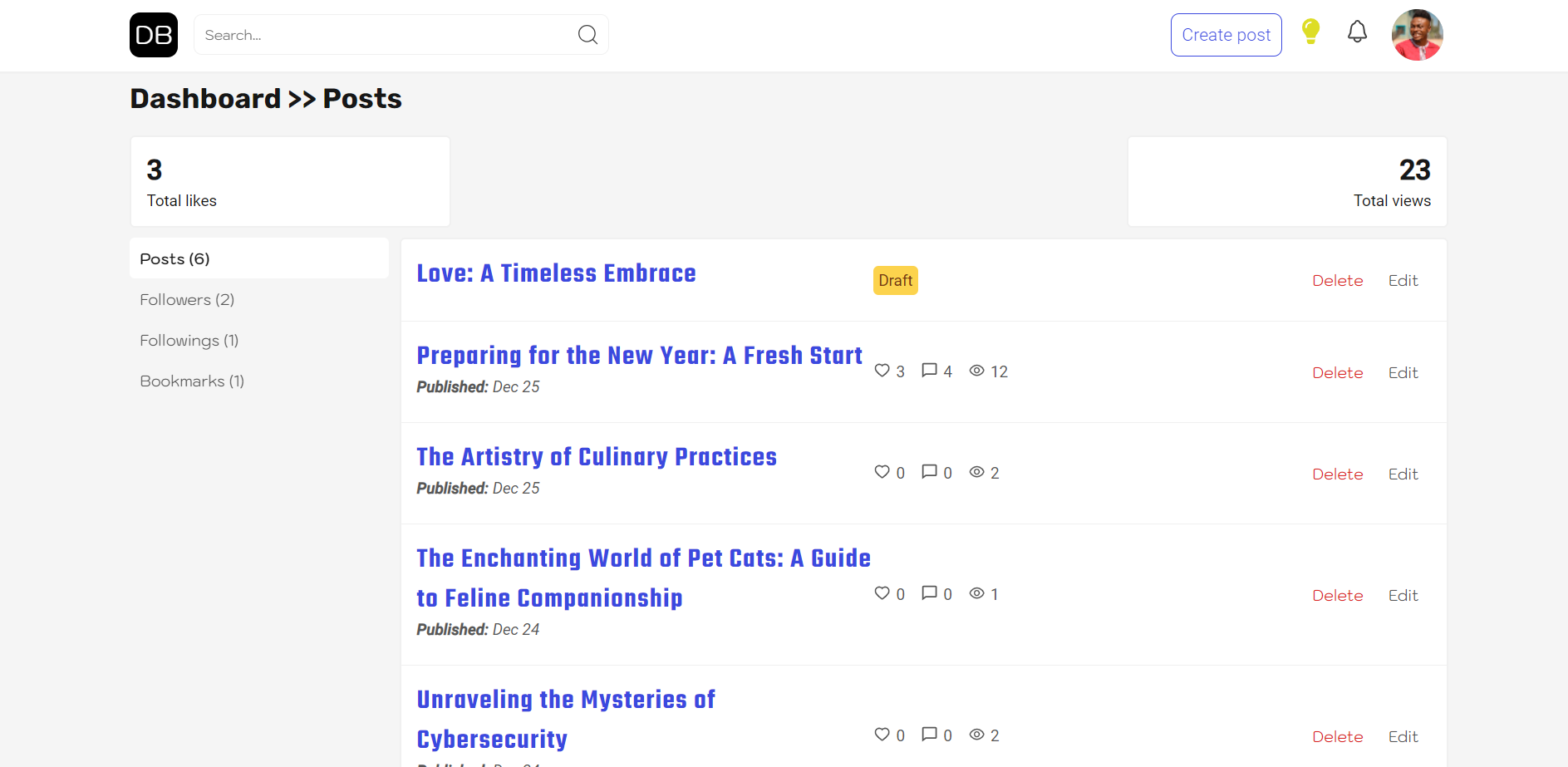Click views eye icon on Culinary post
This screenshot has height=767, width=1568.
(977, 472)
